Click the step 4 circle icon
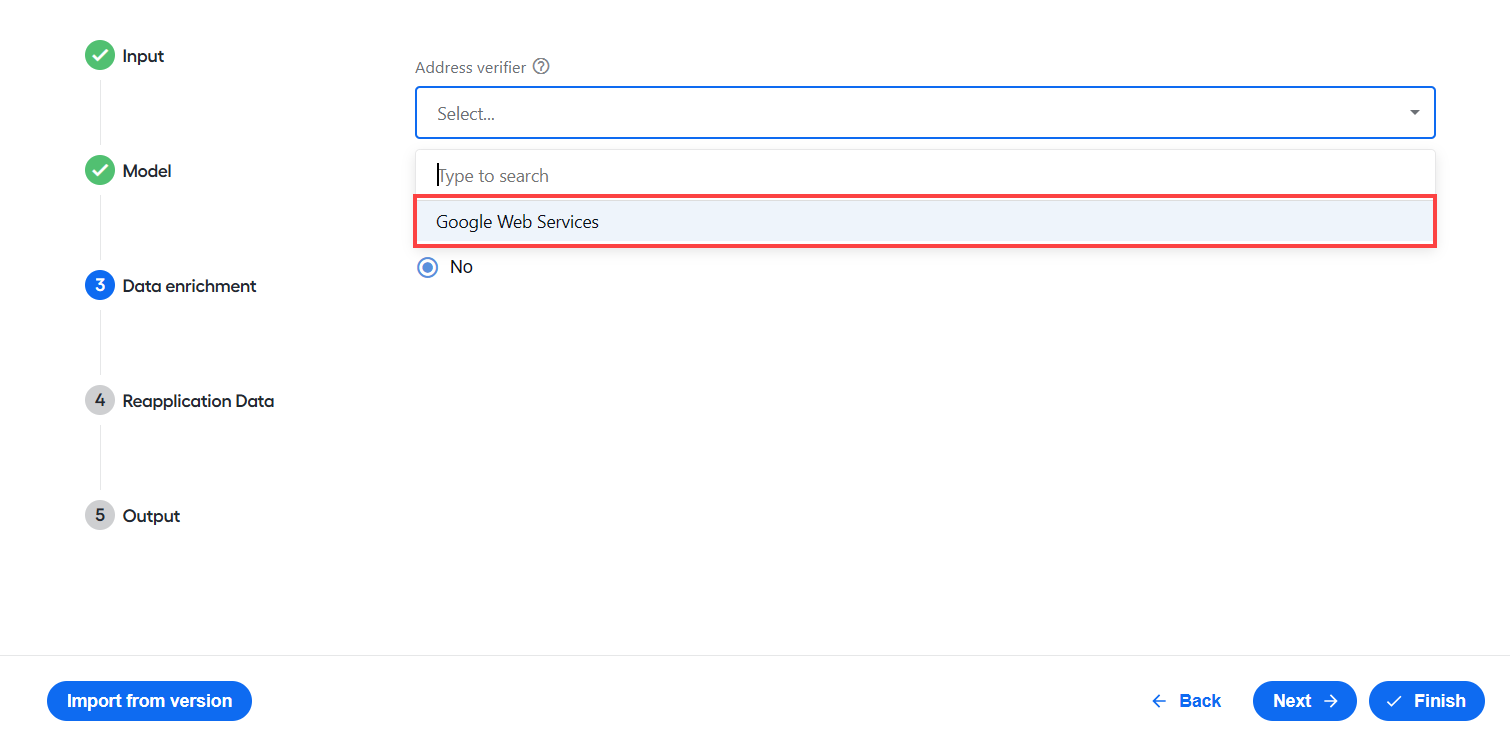The width and height of the screenshot is (1511, 735). (x=100, y=401)
